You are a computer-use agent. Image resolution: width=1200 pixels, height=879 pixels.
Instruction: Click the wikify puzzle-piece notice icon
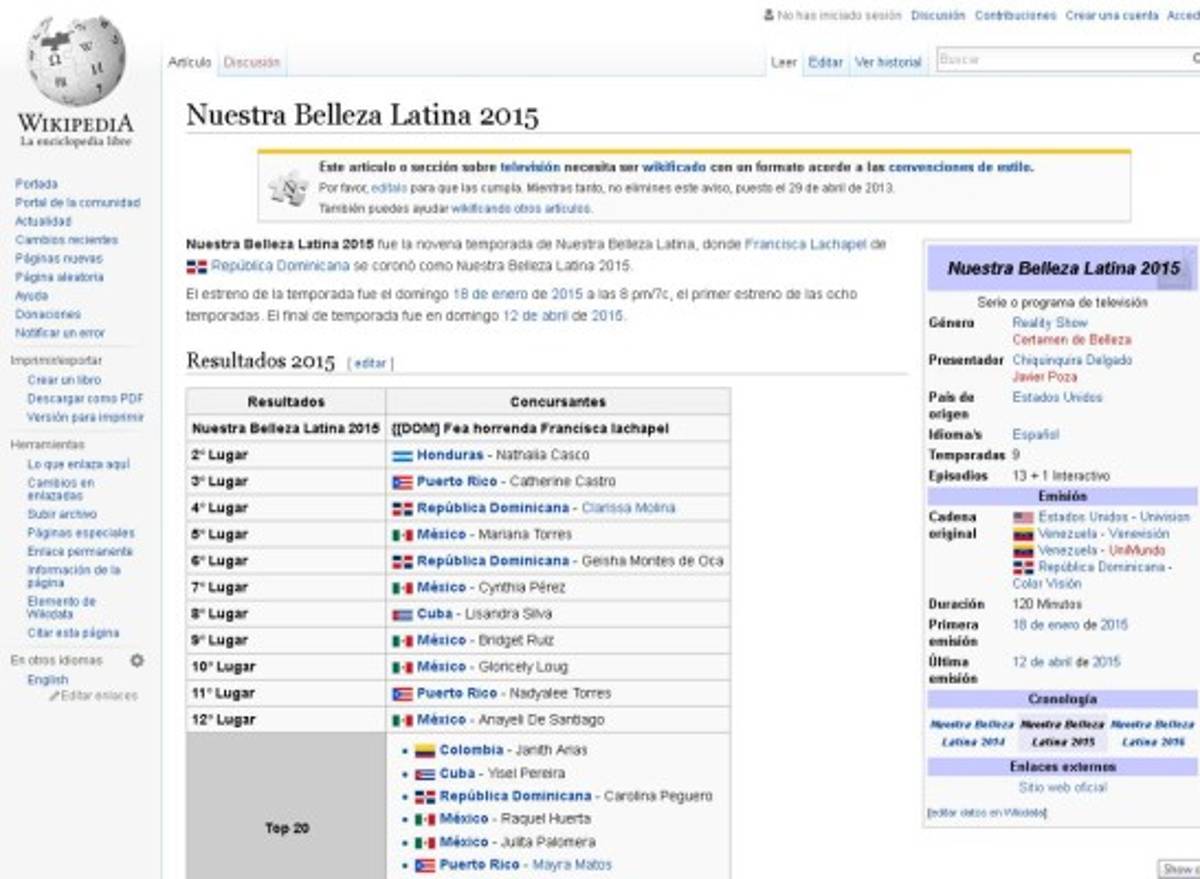[x=288, y=187]
